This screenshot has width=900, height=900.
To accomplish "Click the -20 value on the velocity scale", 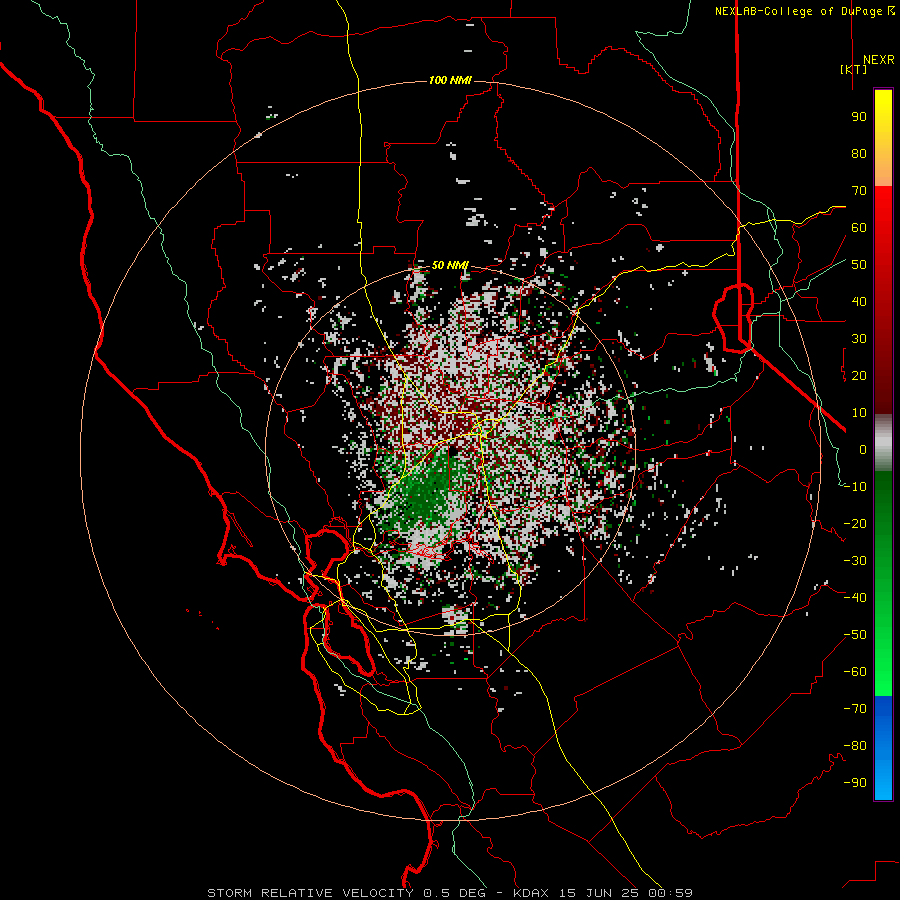I will click(x=855, y=524).
